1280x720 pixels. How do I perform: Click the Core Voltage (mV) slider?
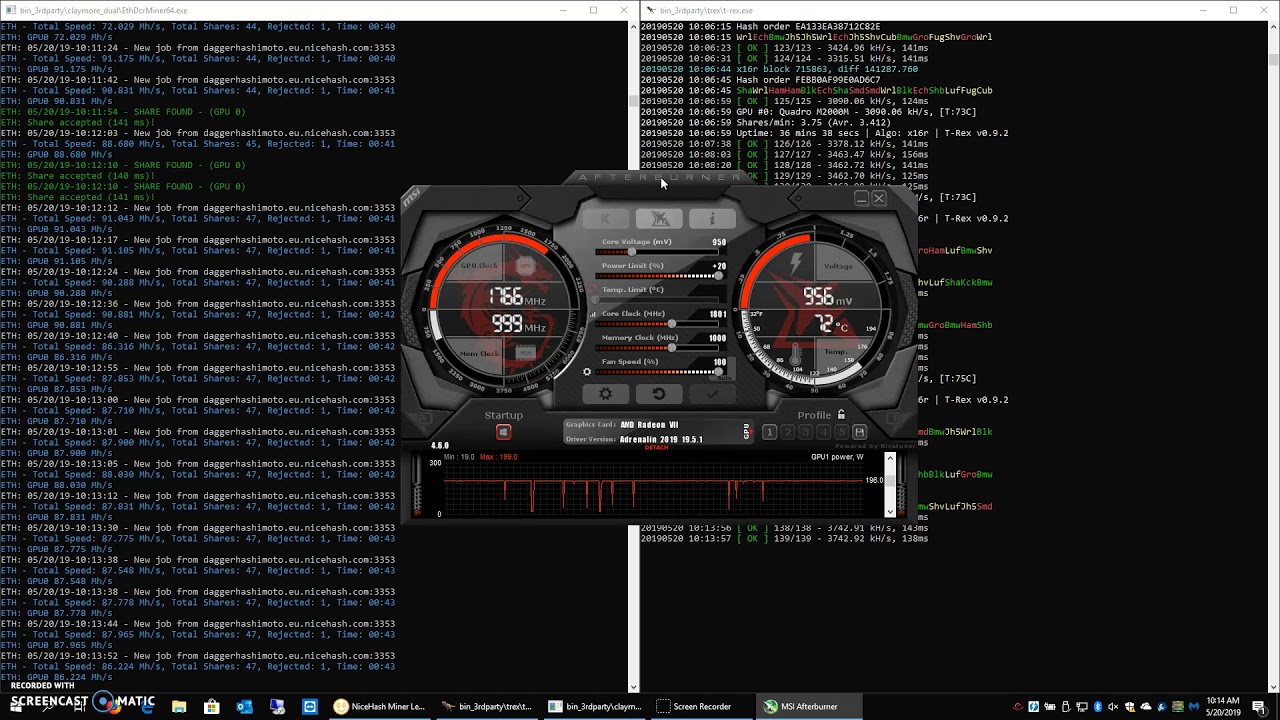pyautogui.click(x=659, y=251)
